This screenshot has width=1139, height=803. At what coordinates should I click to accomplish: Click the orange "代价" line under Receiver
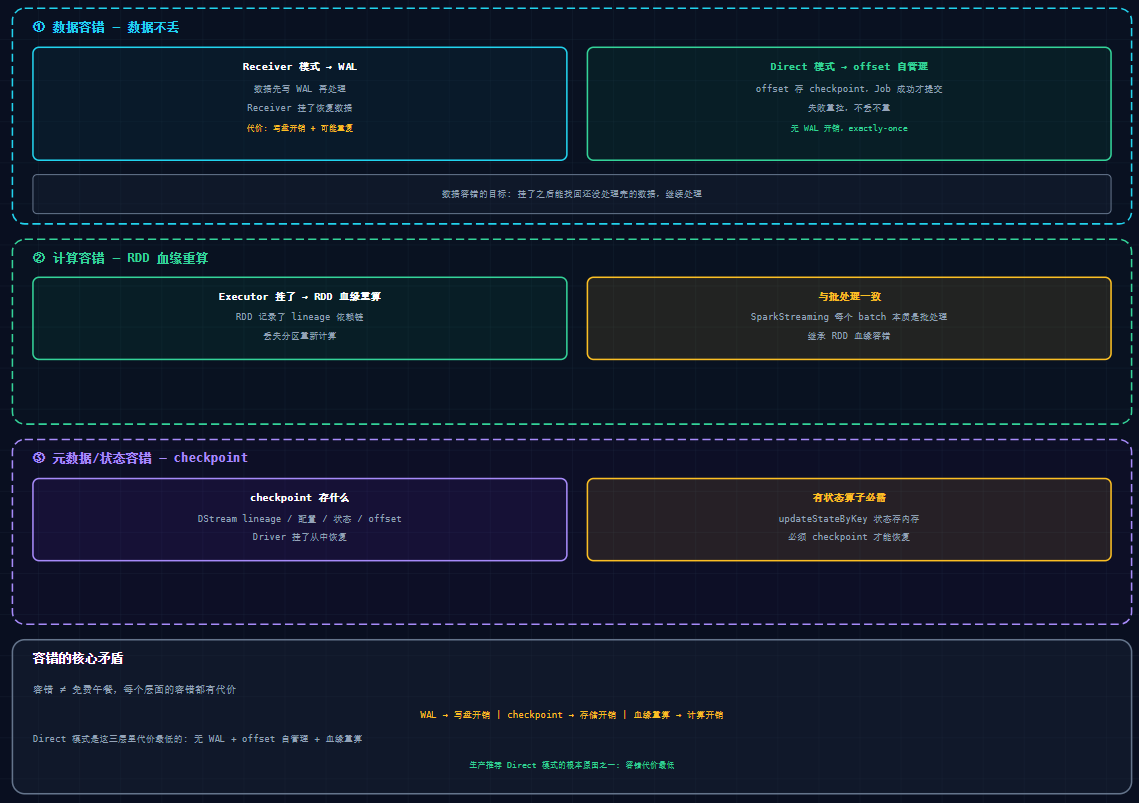coord(299,128)
